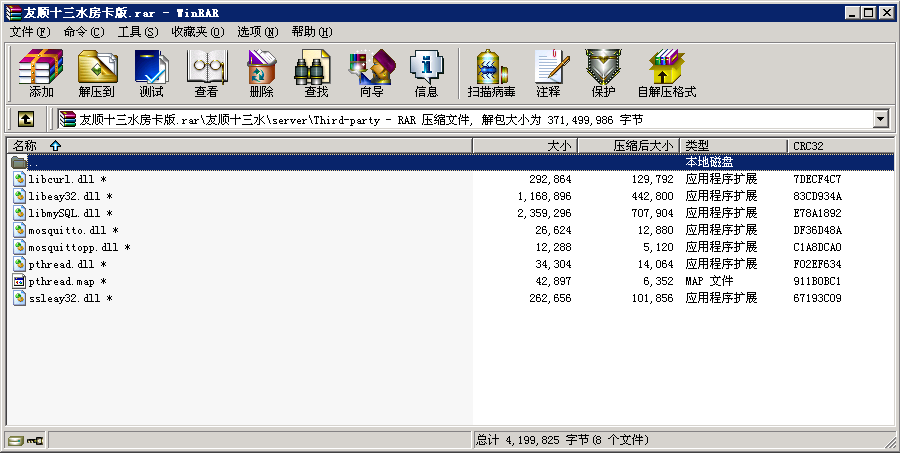Image resolution: width=900 pixels, height=453 pixels.
Task: Click the 删除 (Delete) toolbar icon
Action: [x=261, y=74]
